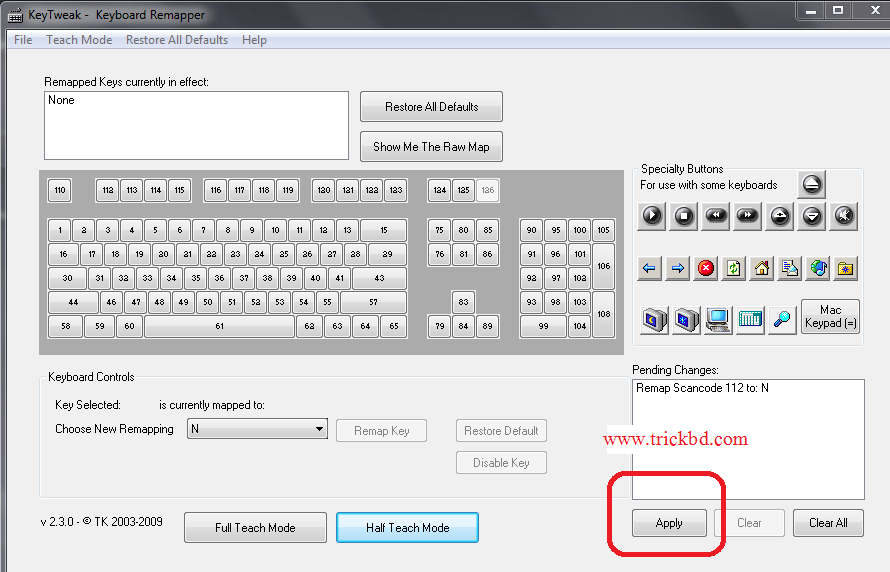
Task: Open the Teach Mode menu
Action: coord(79,40)
